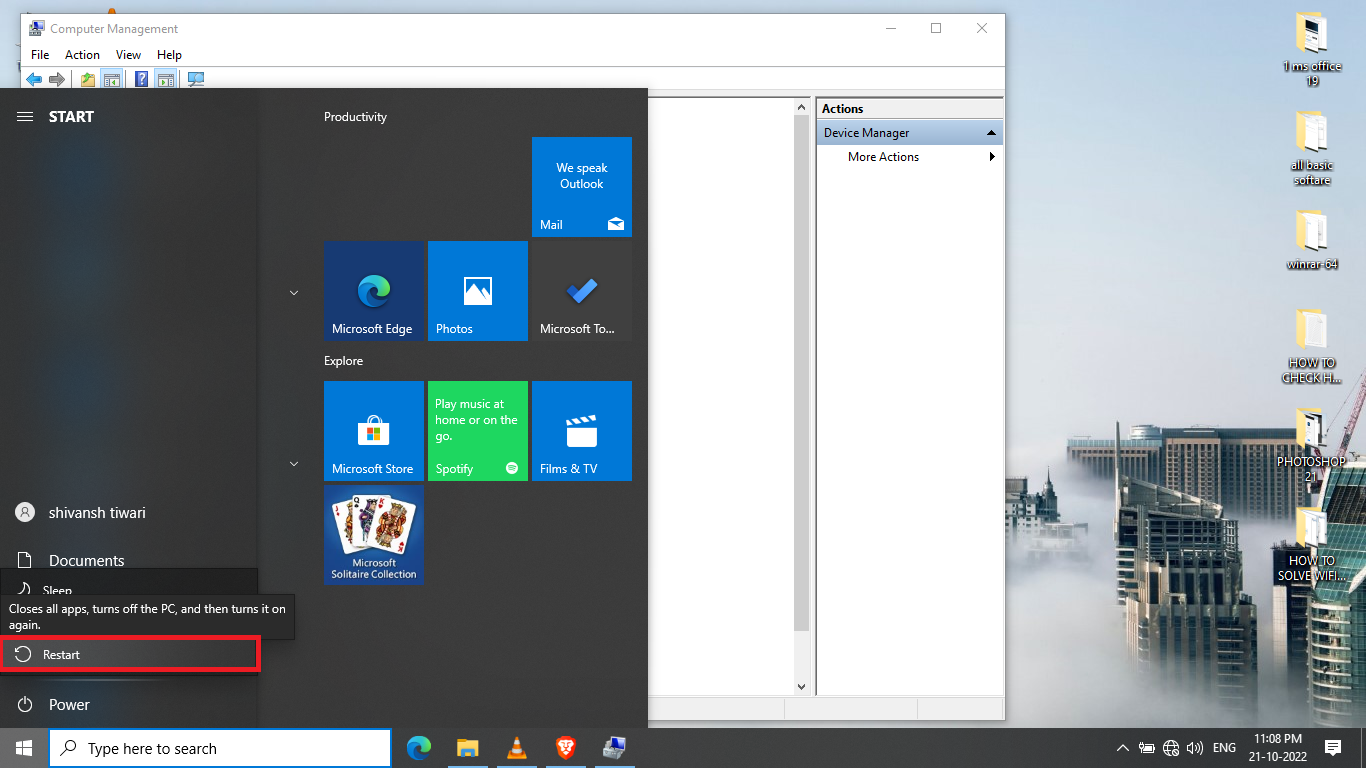Click the chevron beside the Explore tile group

294,464
